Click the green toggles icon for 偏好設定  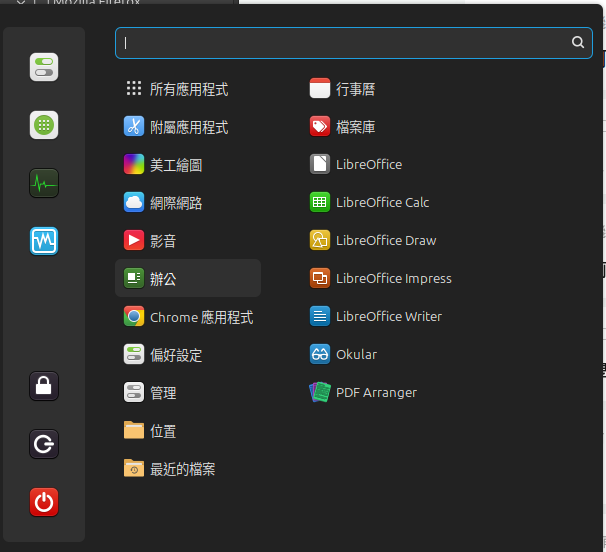[x=134, y=354]
